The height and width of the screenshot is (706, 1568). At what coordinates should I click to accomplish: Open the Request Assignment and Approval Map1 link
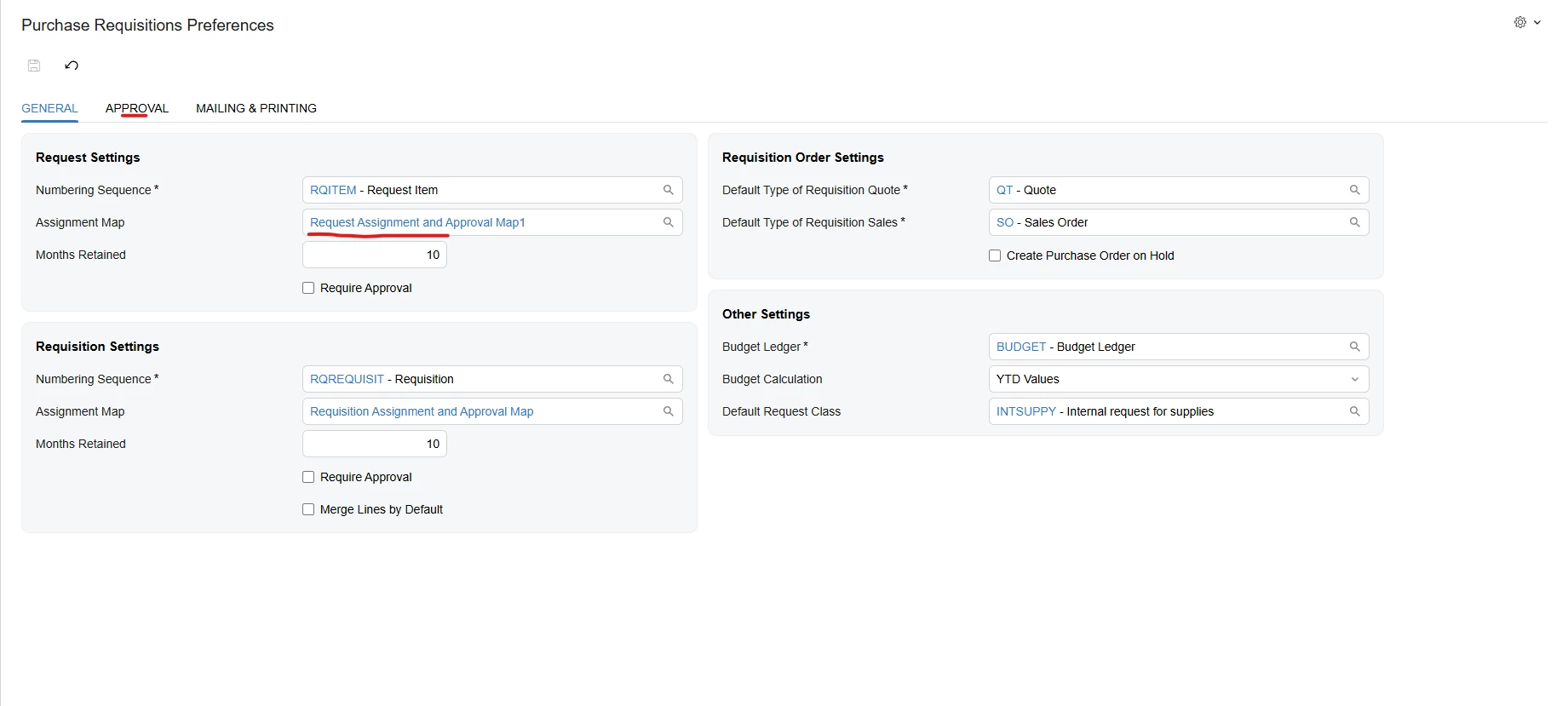point(417,222)
